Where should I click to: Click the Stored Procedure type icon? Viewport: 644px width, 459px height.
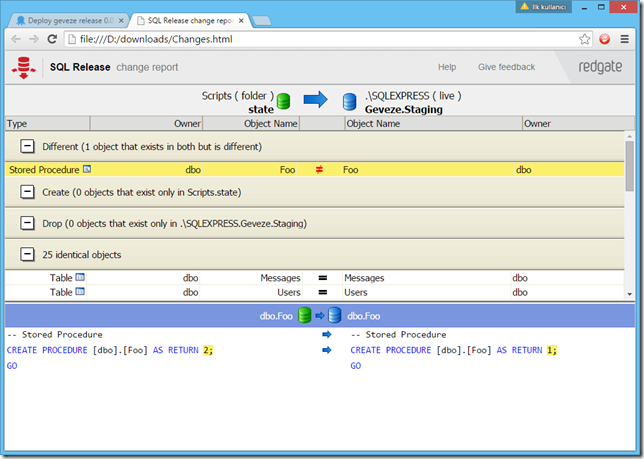tap(87, 169)
